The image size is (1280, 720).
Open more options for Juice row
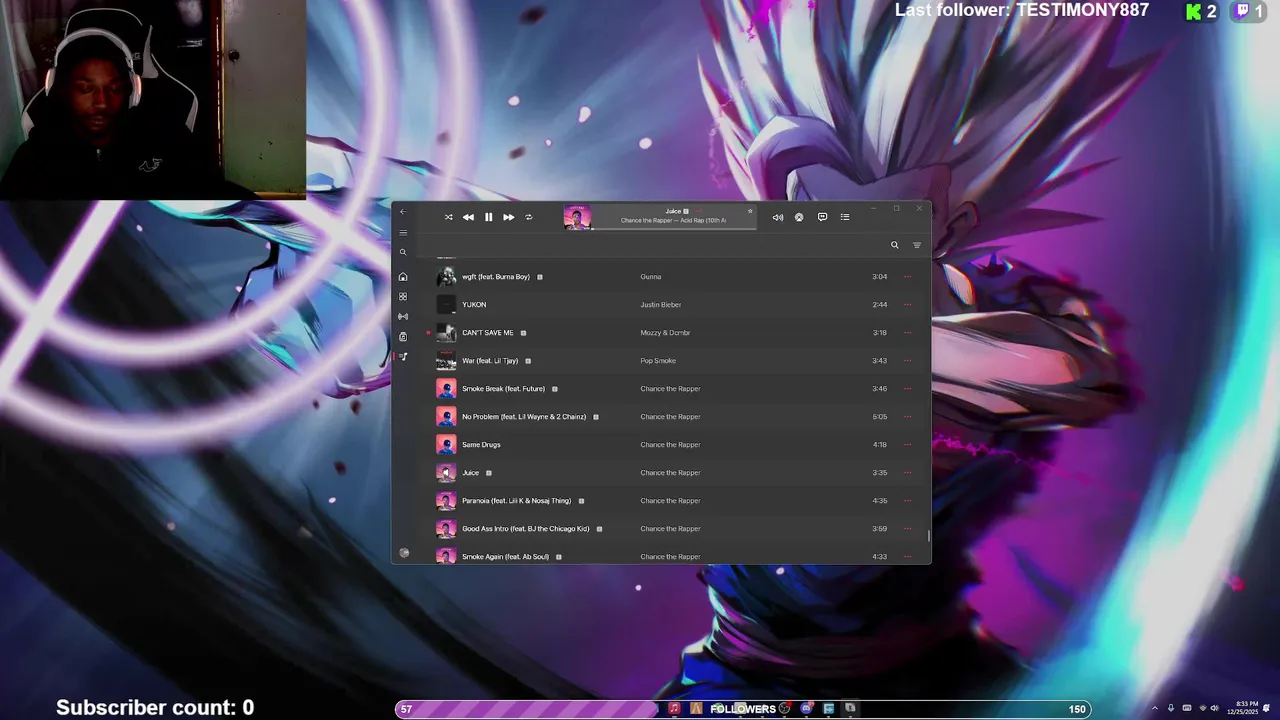908,473
